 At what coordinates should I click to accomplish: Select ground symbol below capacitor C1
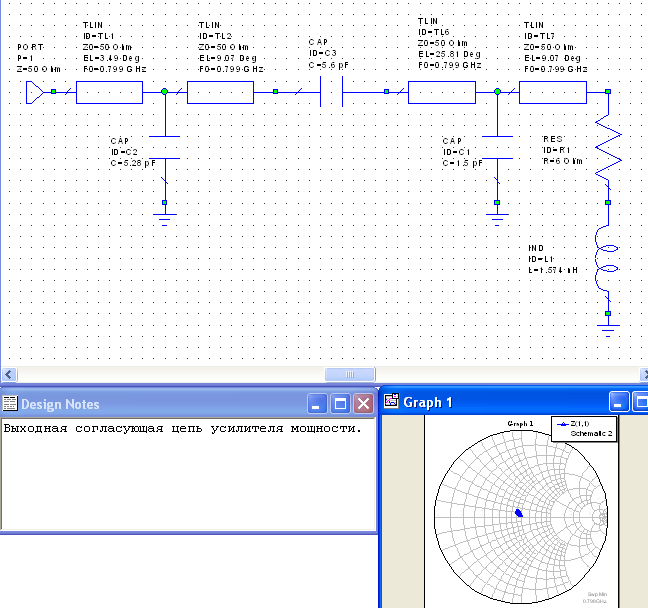(x=497, y=219)
